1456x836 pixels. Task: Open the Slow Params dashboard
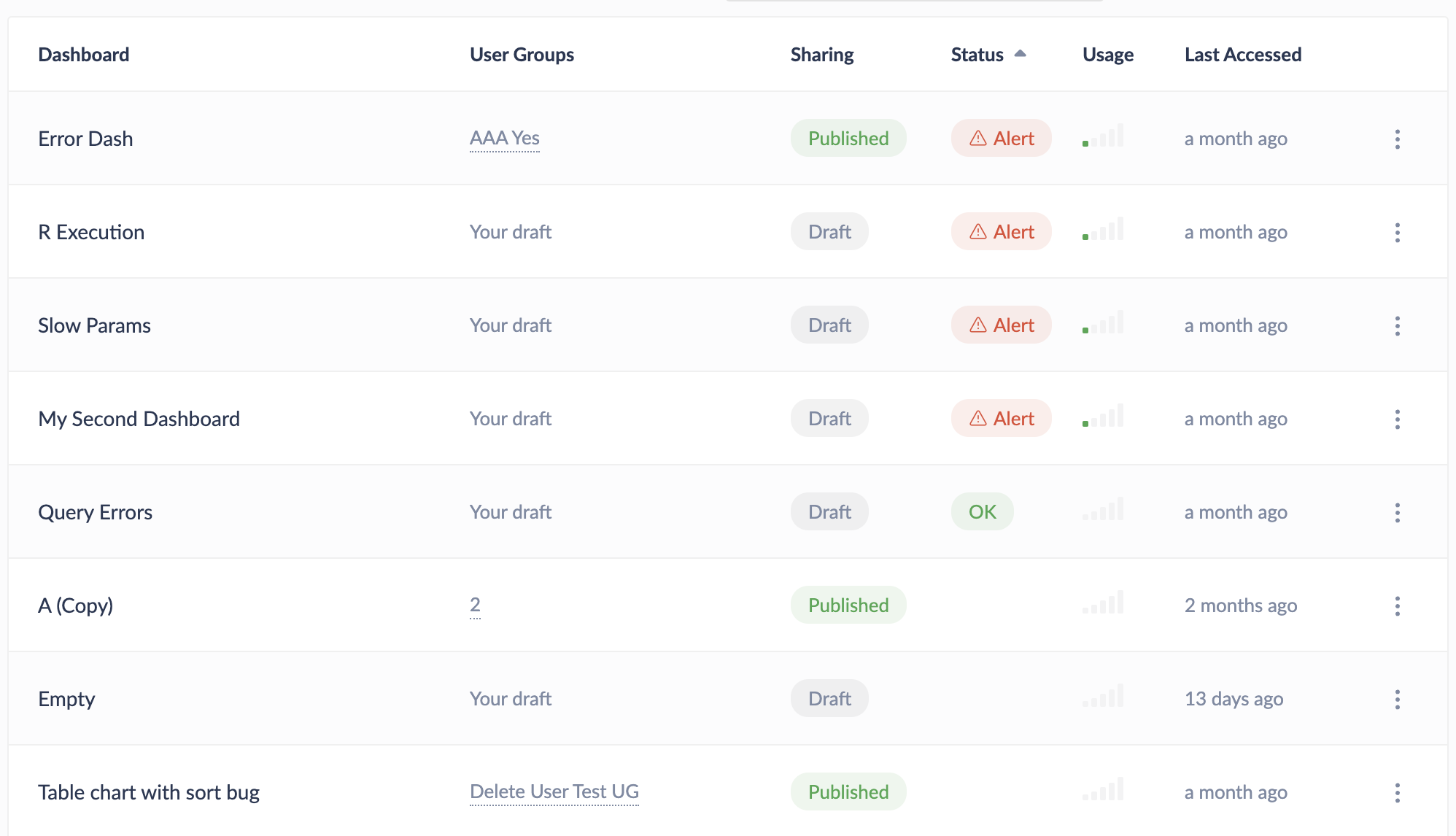pyautogui.click(x=94, y=325)
